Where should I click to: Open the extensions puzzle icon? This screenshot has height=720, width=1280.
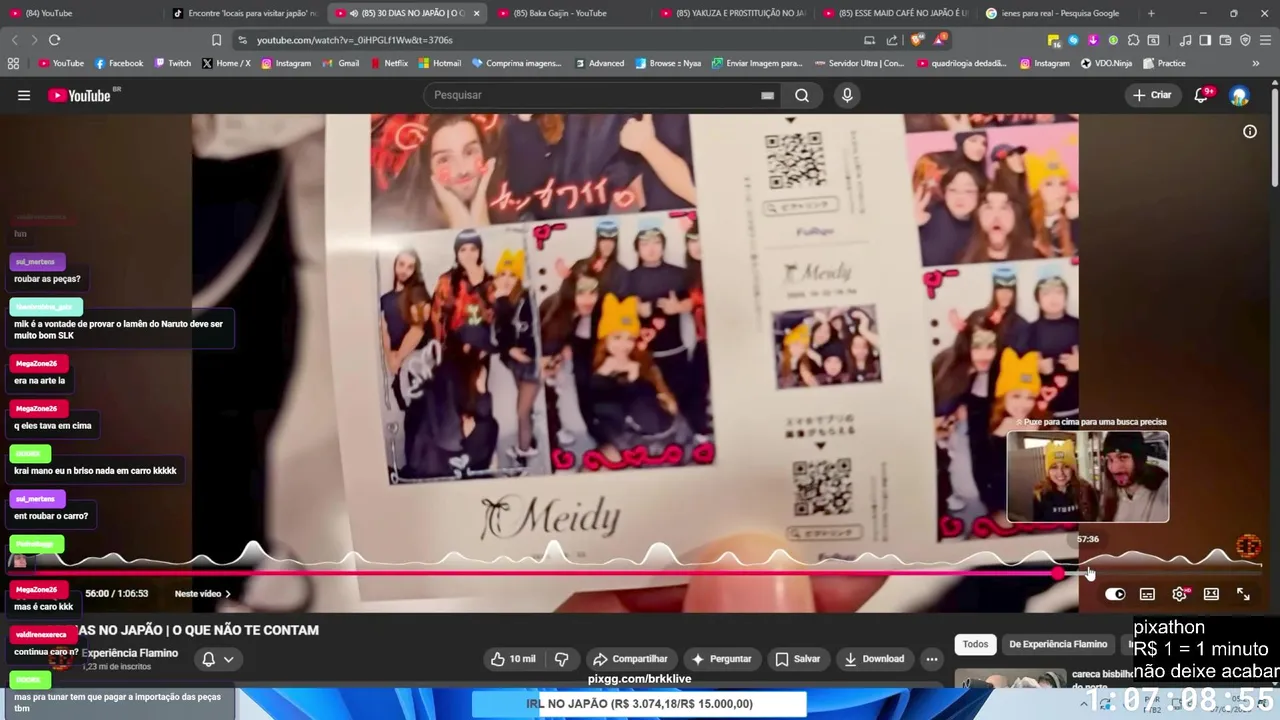pyautogui.click(x=1133, y=40)
